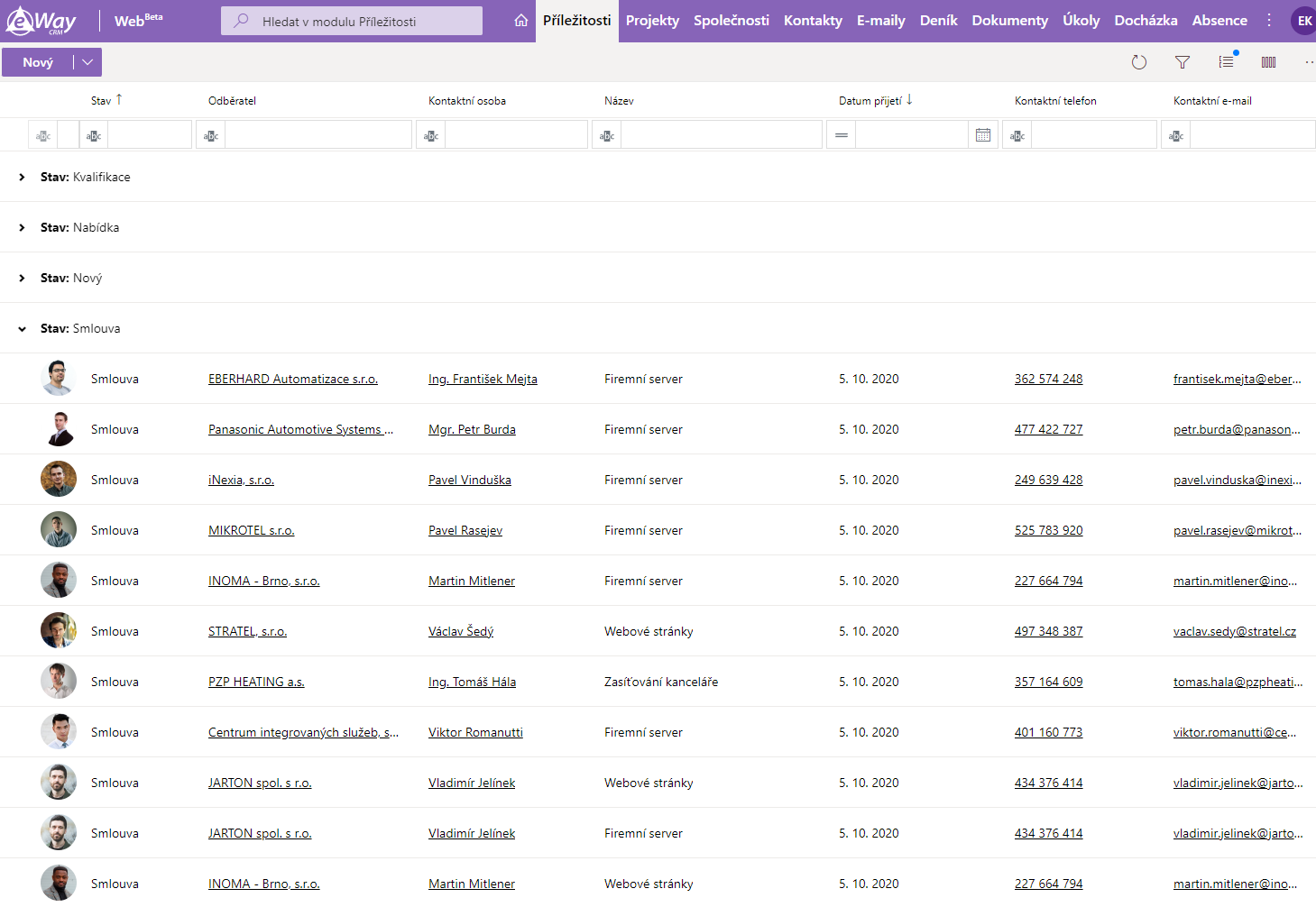Focus the Příležitosti module search field
This screenshot has width=1316, height=907.
click(352, 21)
